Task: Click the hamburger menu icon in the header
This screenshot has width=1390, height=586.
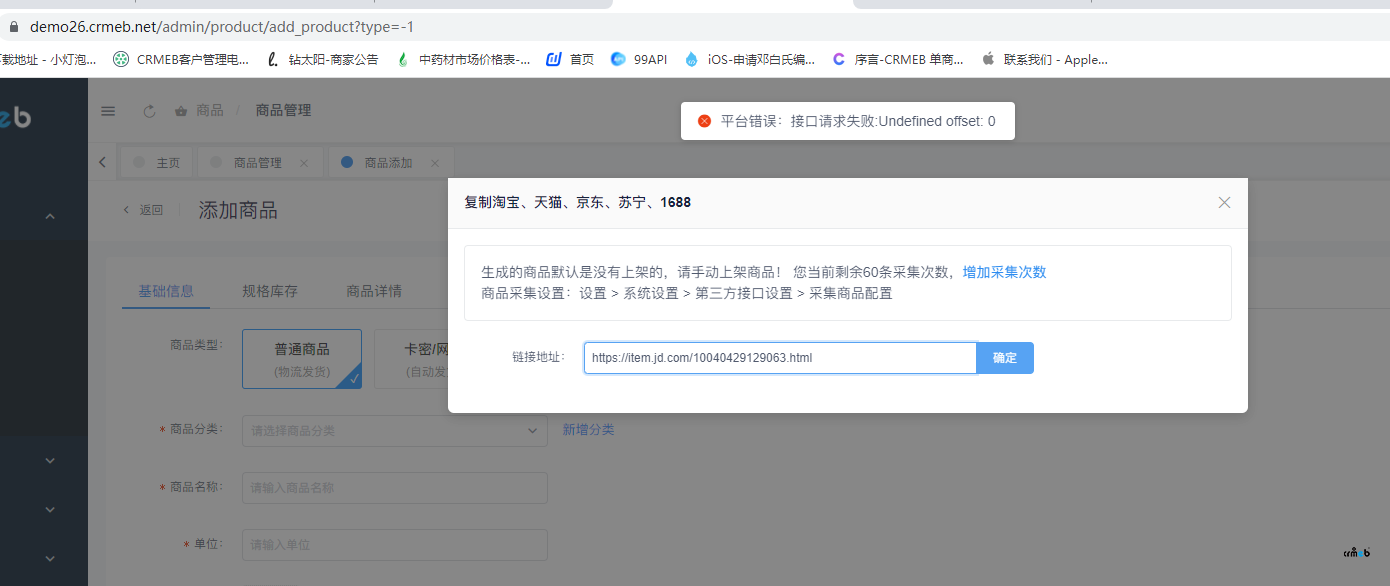Action: click(x=108, y=111)
